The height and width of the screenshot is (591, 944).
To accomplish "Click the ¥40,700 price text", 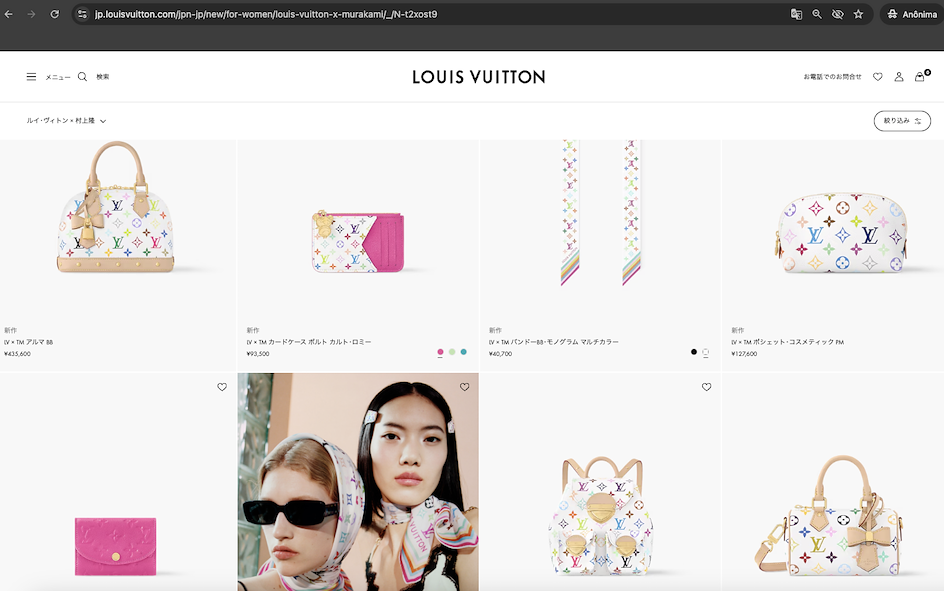I will tap(500, 354).
